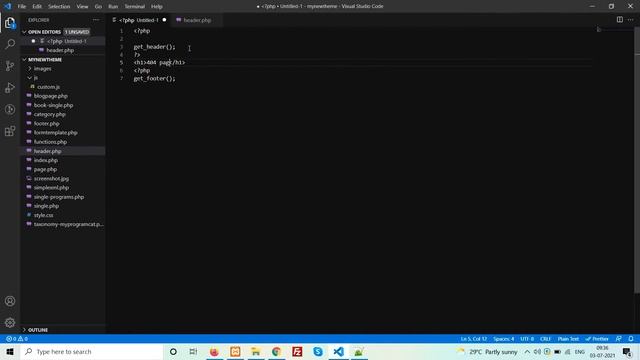Open custom.js in the explorer
This screenshot has height=360, width=640.
[x=49, y=87]
